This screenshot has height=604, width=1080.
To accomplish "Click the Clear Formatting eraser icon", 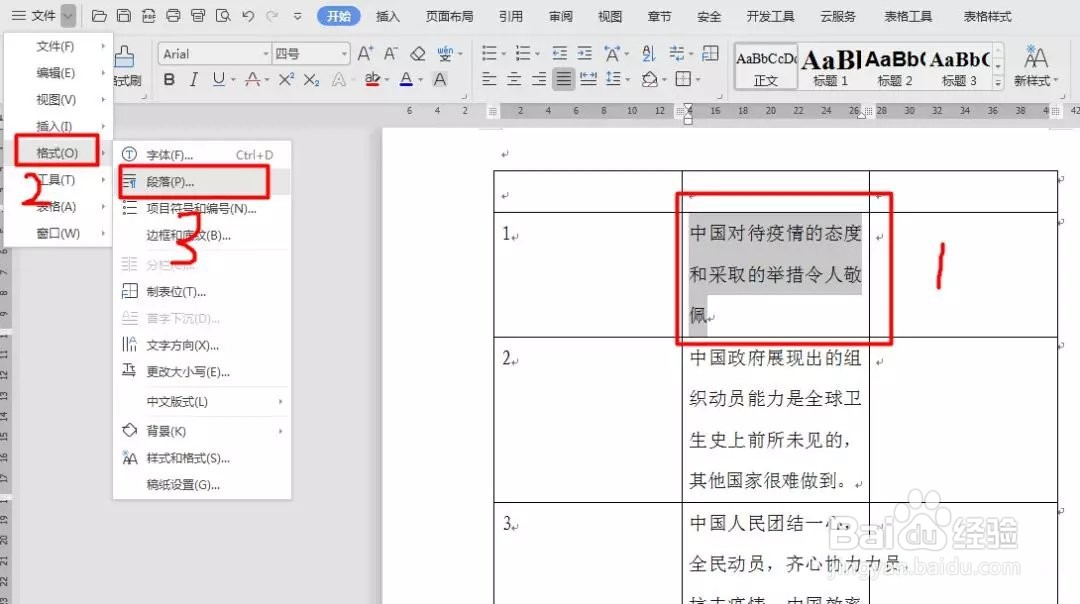I will tap(417, 53).
